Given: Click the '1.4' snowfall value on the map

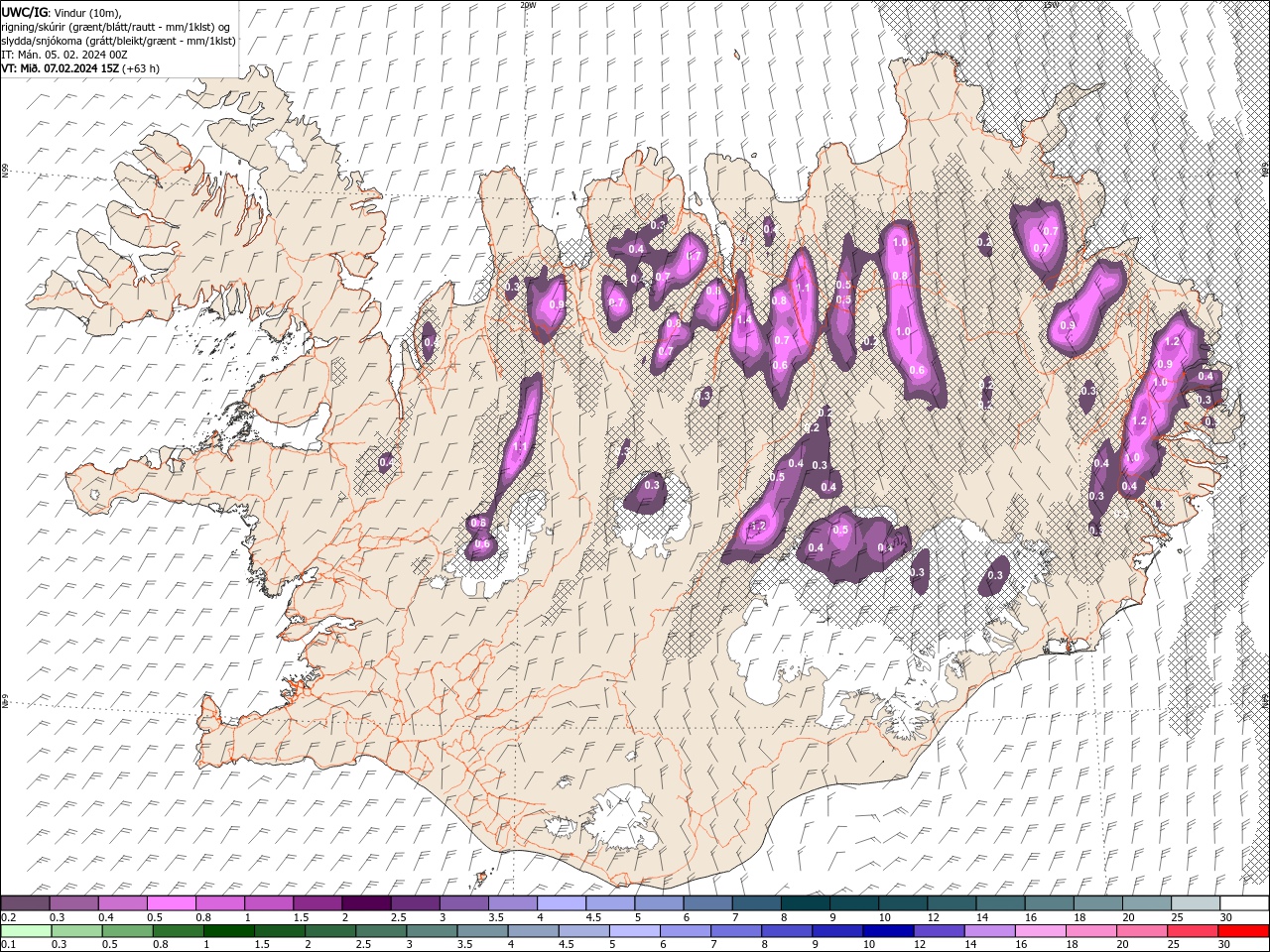Looking at the screenshot, I should pos(743,319).
